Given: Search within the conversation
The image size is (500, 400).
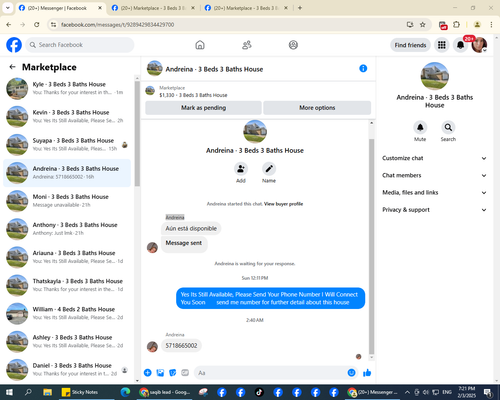Looking at the screenshot, I should coord(448,127).
